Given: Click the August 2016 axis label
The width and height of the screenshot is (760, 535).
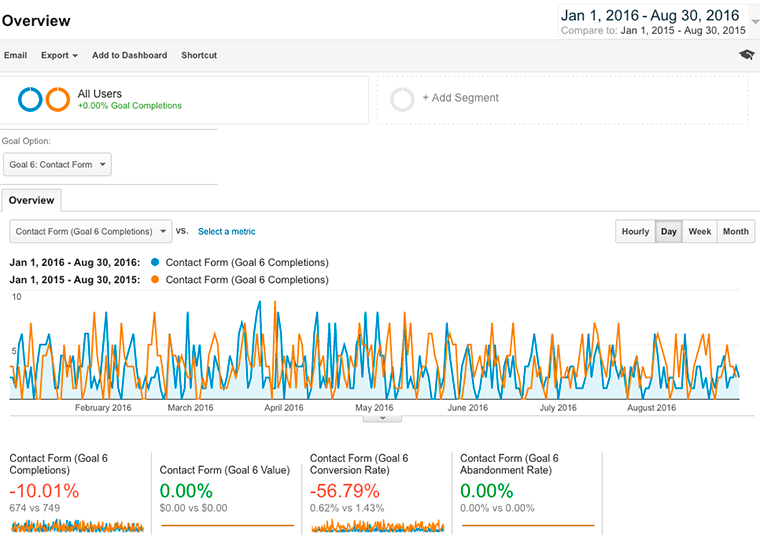Looking at the screenshot, I should pyautogui.click(x=651, y=408).
